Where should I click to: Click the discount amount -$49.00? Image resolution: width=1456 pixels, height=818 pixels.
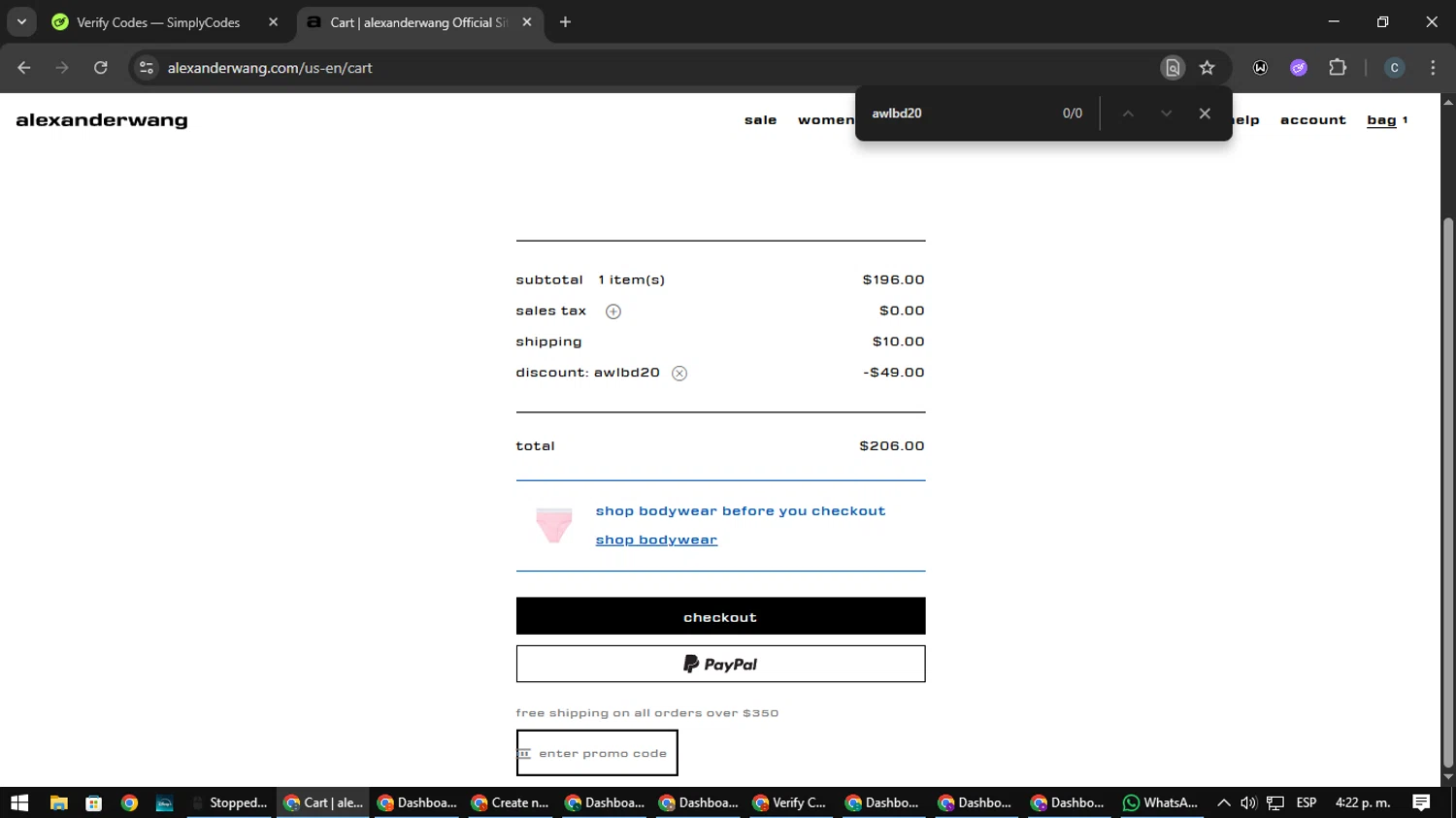(893, 373)
